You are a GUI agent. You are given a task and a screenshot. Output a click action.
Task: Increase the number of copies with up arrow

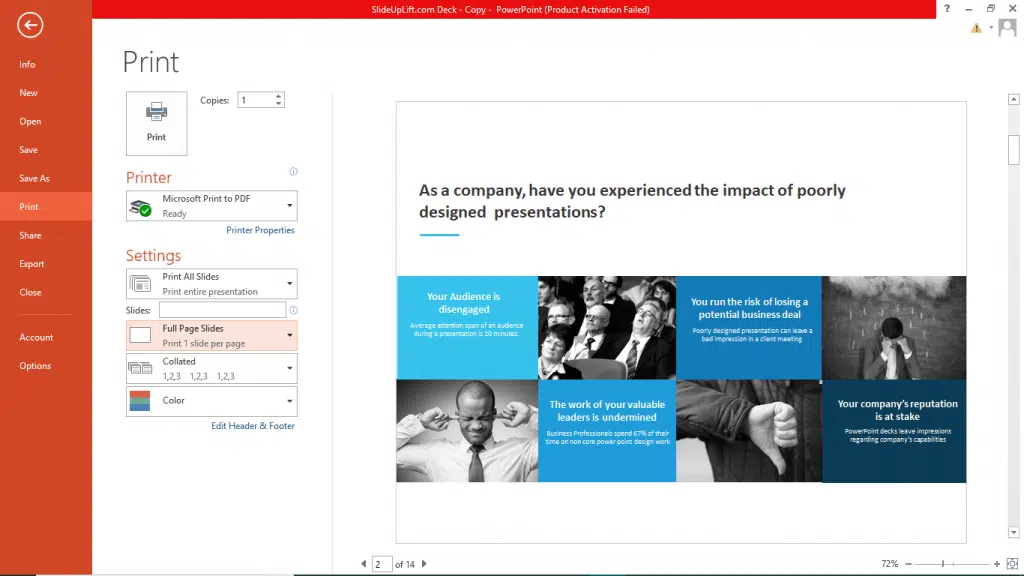click(x=279, y=96)
